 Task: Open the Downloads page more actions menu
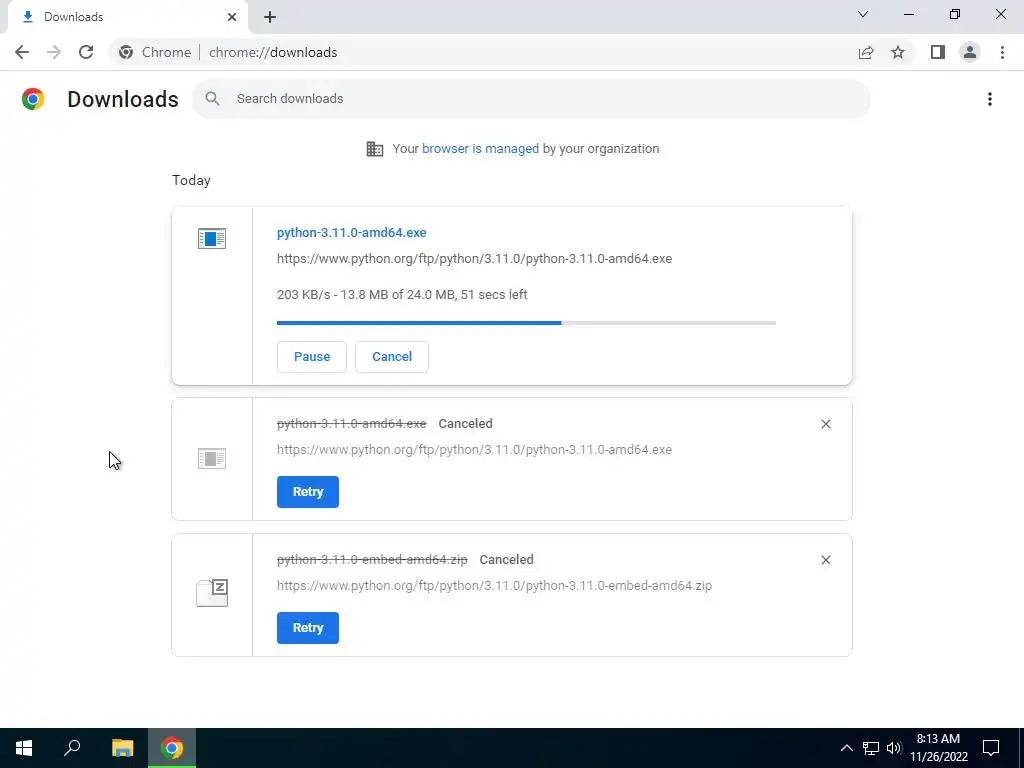point(990,99)
